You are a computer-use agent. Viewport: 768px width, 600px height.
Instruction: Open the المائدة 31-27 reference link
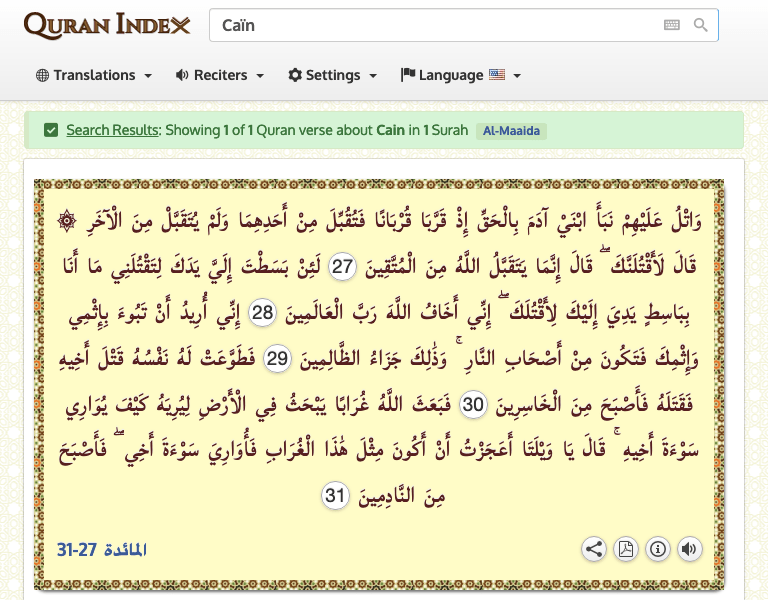click(x=102, y=550)
